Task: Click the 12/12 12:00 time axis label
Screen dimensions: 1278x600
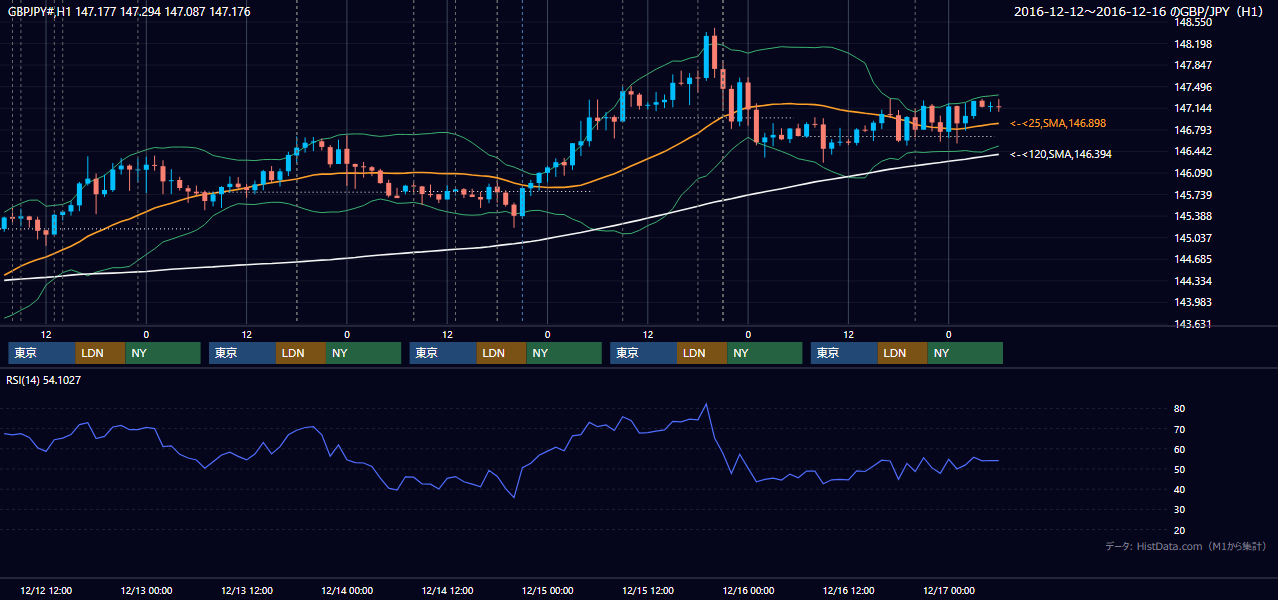Action: [x=46, y=590]
